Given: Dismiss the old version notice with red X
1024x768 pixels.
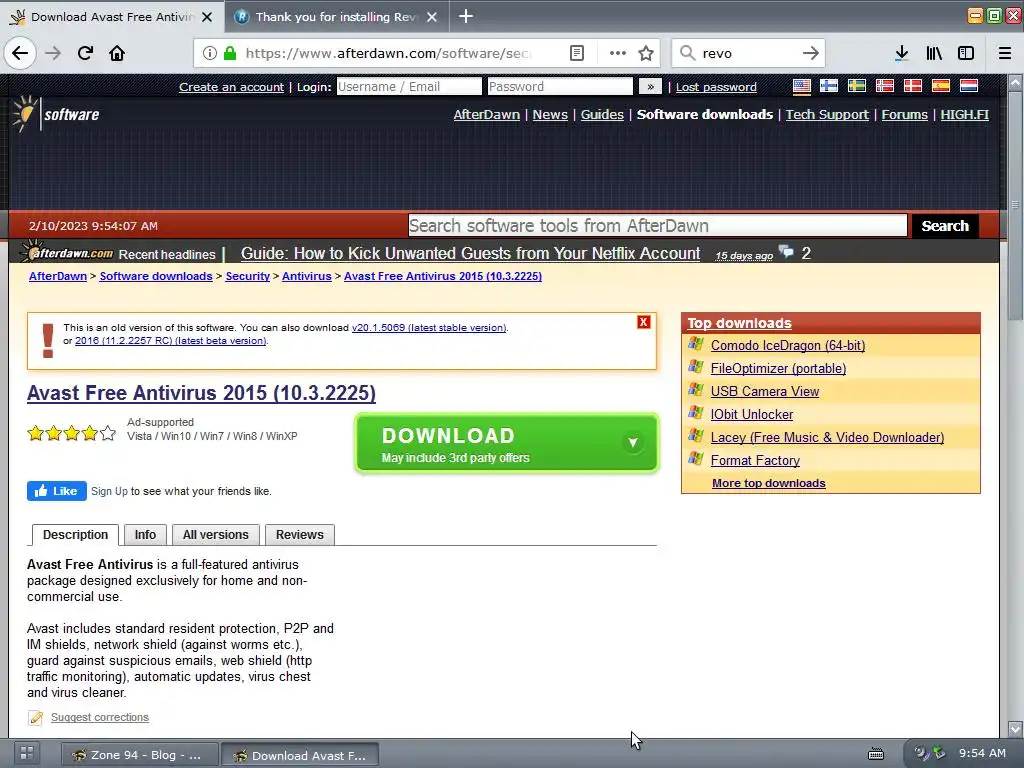Looking at the screenshot, I should coord(643,322).
